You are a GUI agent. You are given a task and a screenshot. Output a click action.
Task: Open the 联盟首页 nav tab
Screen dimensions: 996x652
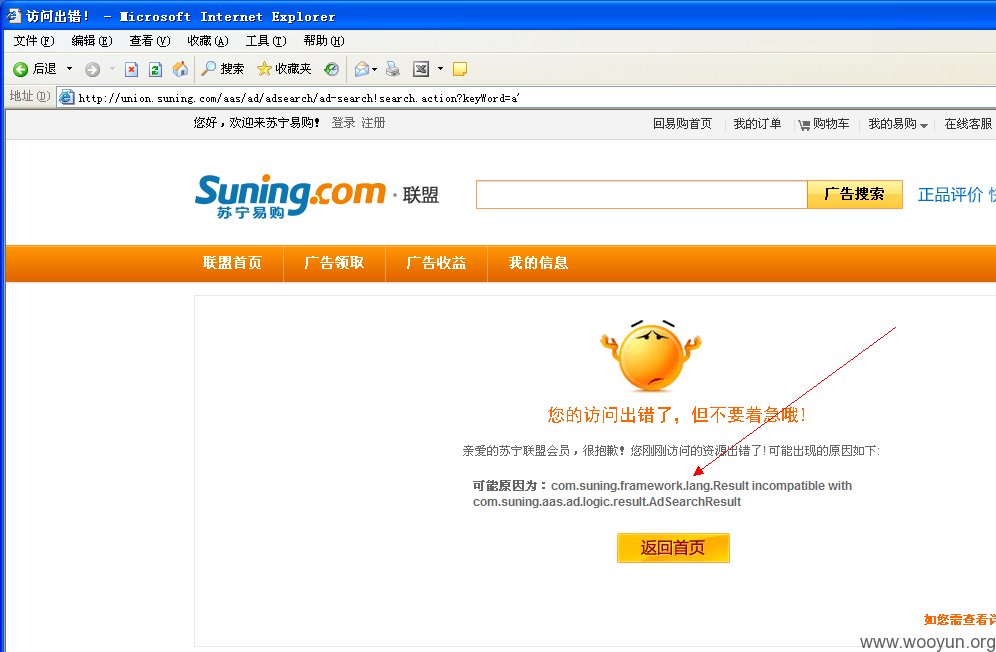click(232, 263)
